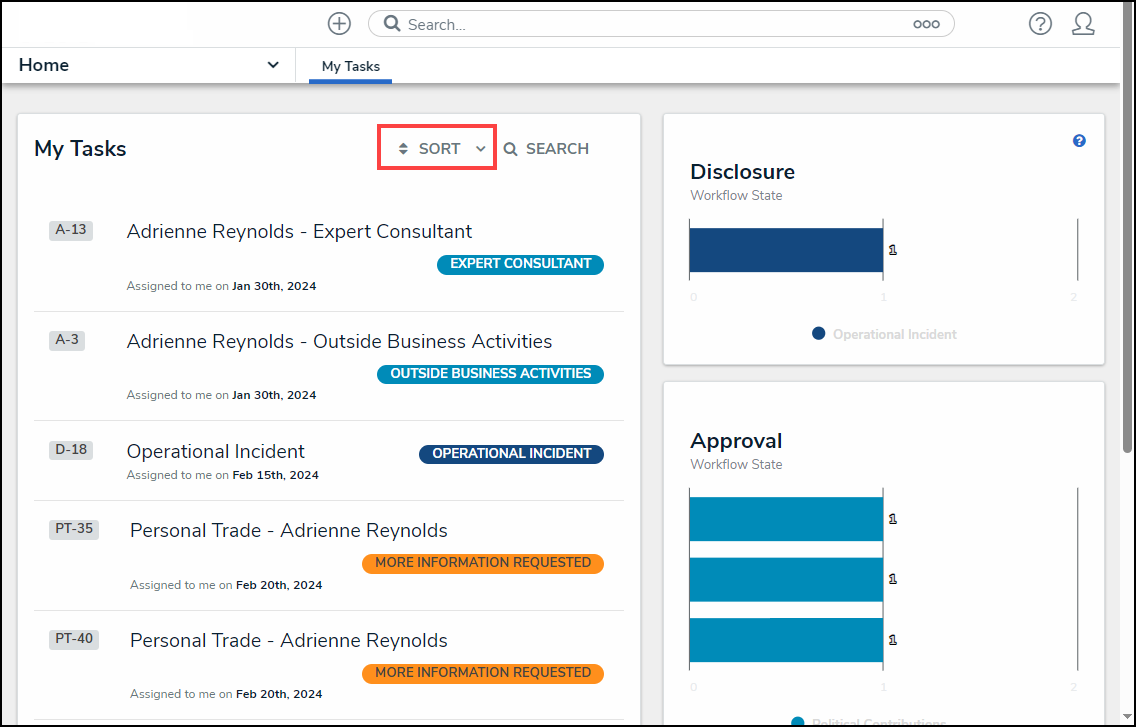The height and width of the screenshot is (727, 1136).
Task: Expand the Home navigation dropdown
Action: coord(272,65)
